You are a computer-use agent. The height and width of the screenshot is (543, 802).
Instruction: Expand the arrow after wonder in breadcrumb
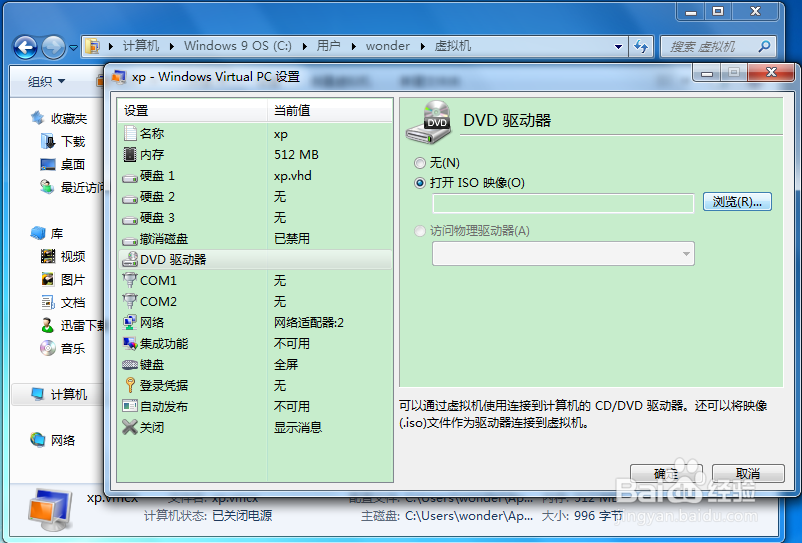pos(422,47)
